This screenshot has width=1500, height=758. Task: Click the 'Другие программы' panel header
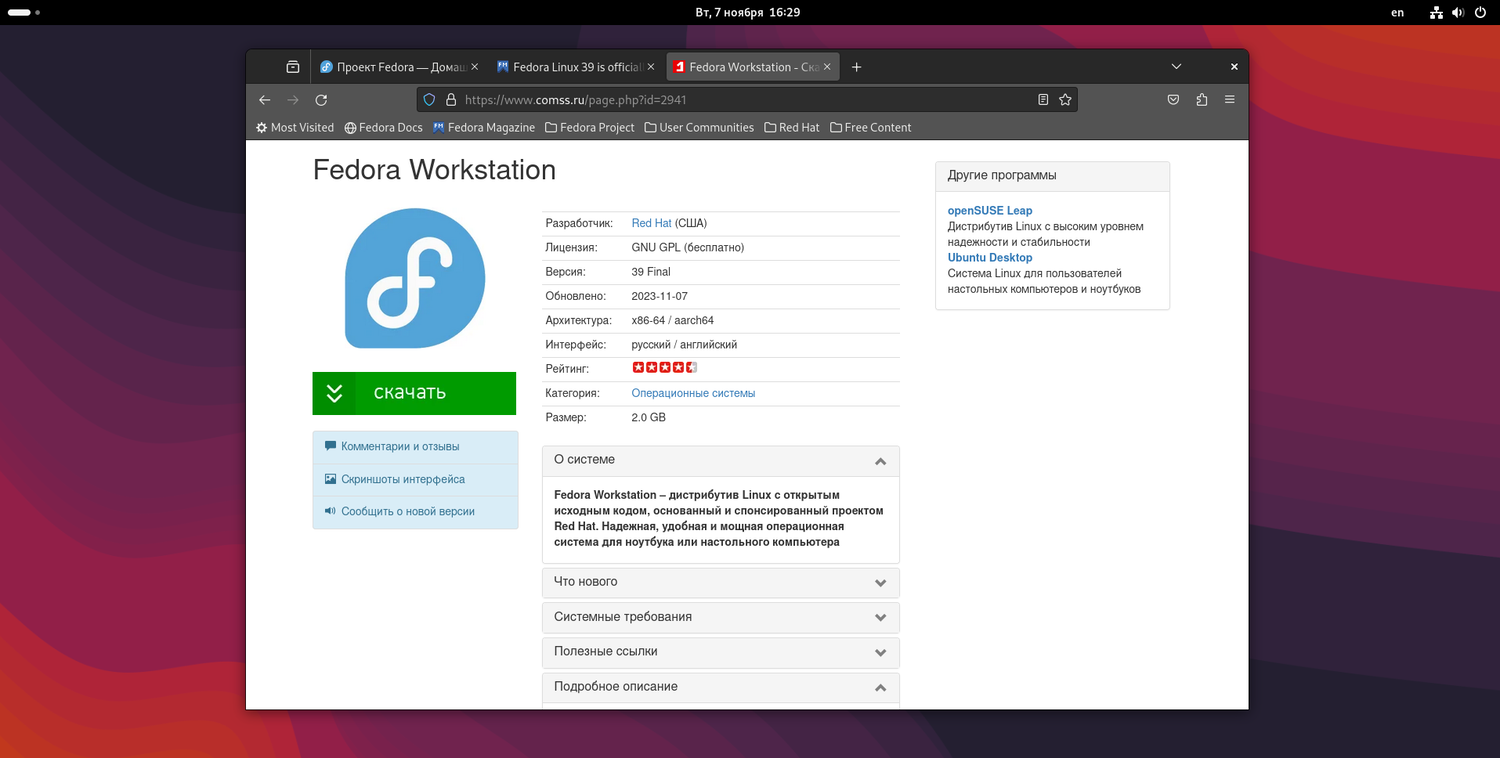coord(1052,176)
